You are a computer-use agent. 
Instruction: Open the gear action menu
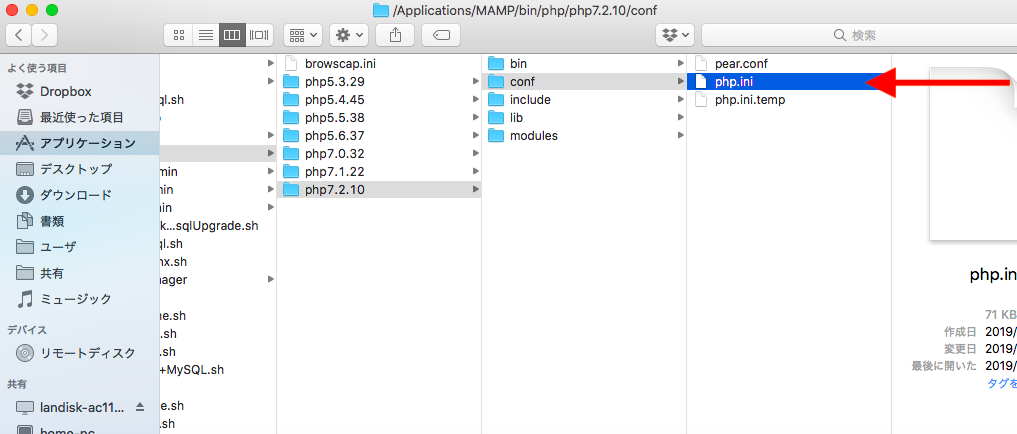[x=349, y=35]
